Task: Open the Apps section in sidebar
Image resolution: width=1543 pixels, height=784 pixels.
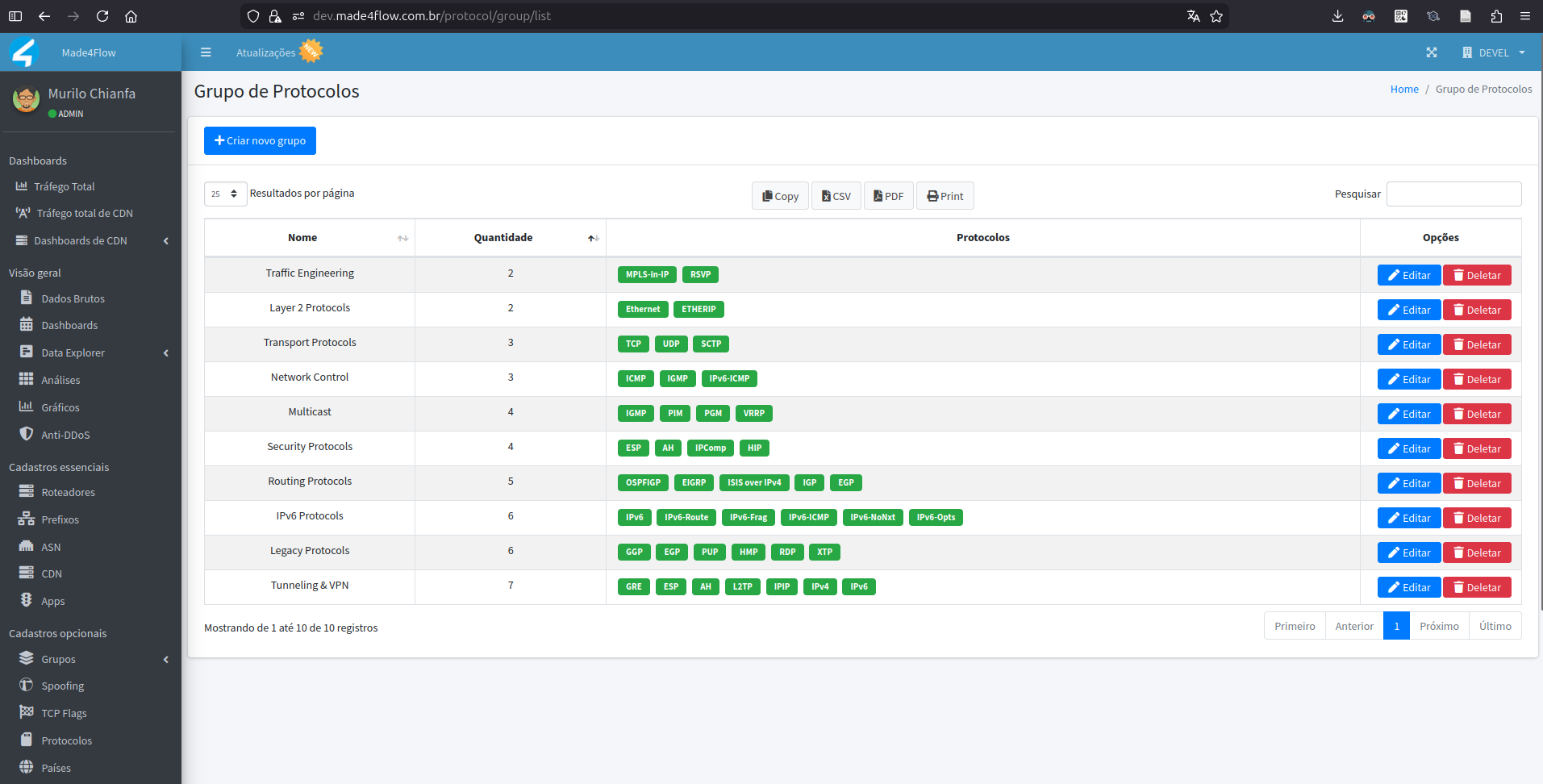Action: point(52,601)
